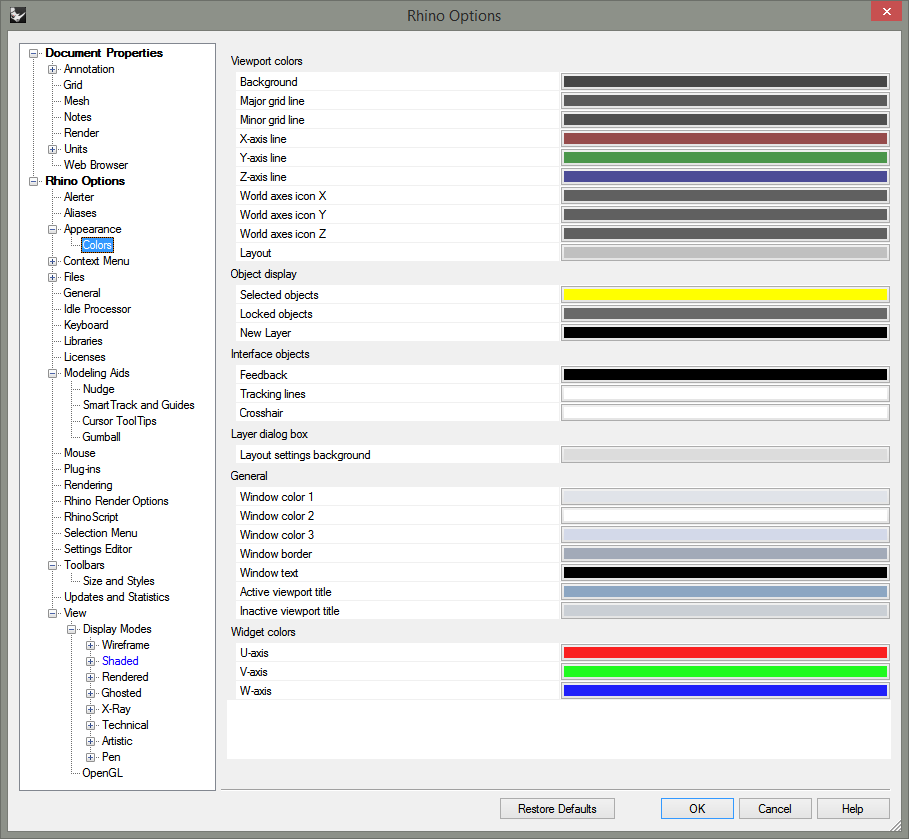Close the Rhino Options dialog

(886, 11)
